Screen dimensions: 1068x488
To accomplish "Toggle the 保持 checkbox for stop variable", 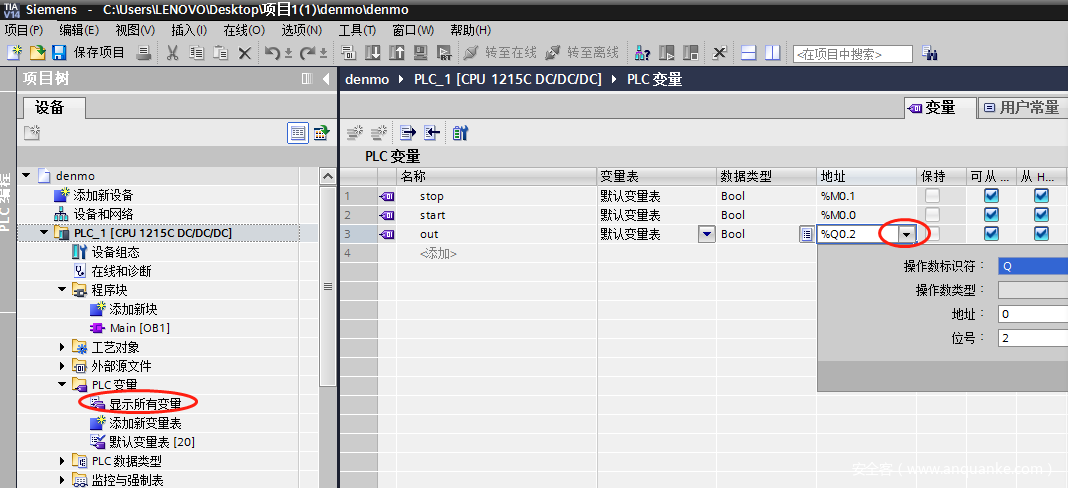I will (x=932, y=196).
